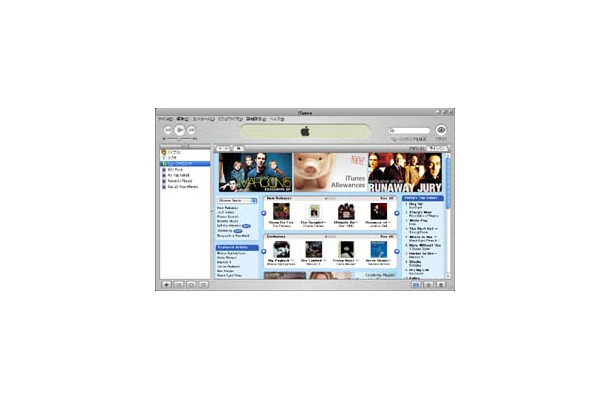Image resolution: width=610 pixels, height=400 pixels.
Task: Toggle the show artwork button
Action: coord(203,285)
